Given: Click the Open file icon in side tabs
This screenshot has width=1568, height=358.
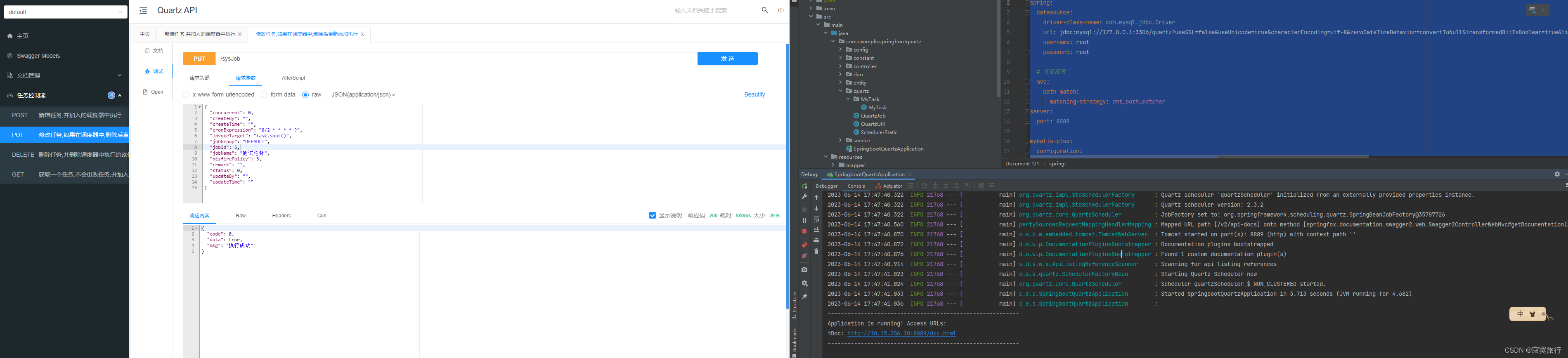Looking at the screenshot, I should [x=145, y=92].
